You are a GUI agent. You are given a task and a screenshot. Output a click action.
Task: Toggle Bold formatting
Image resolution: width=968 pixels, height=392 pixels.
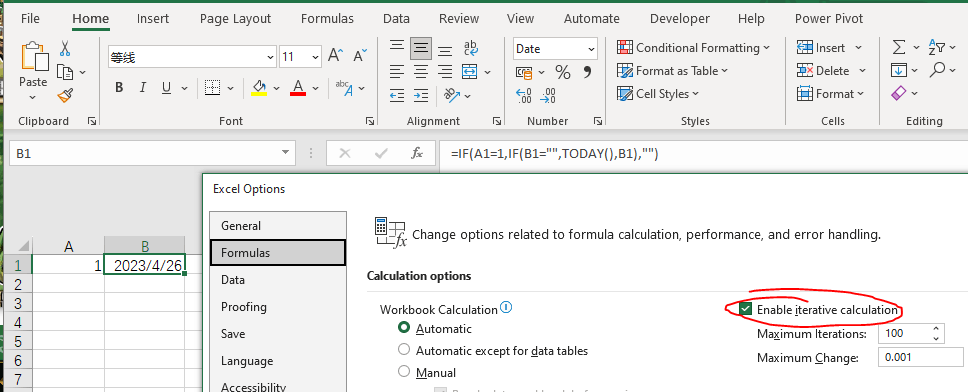(119, 88)
